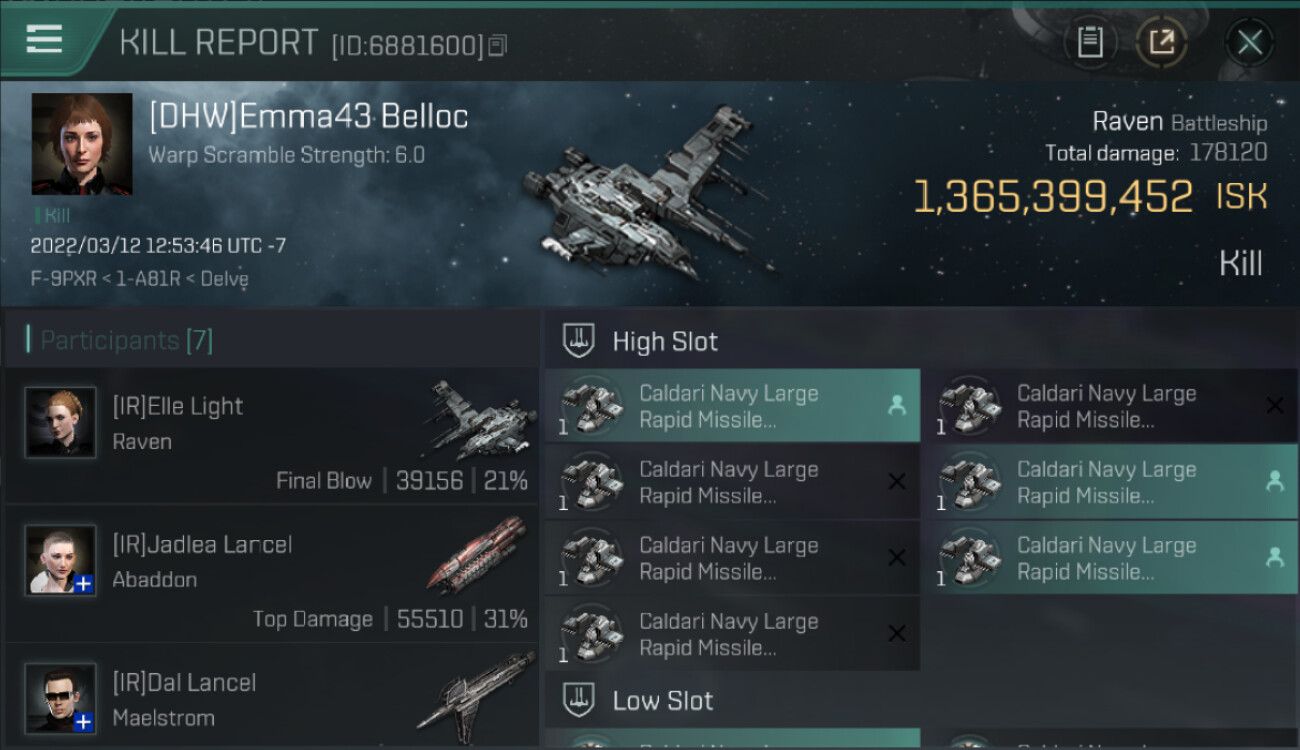Click the clipboard report icon
The height and width of the screenshot is (750, 1300).
click(x=1089, y=42)
